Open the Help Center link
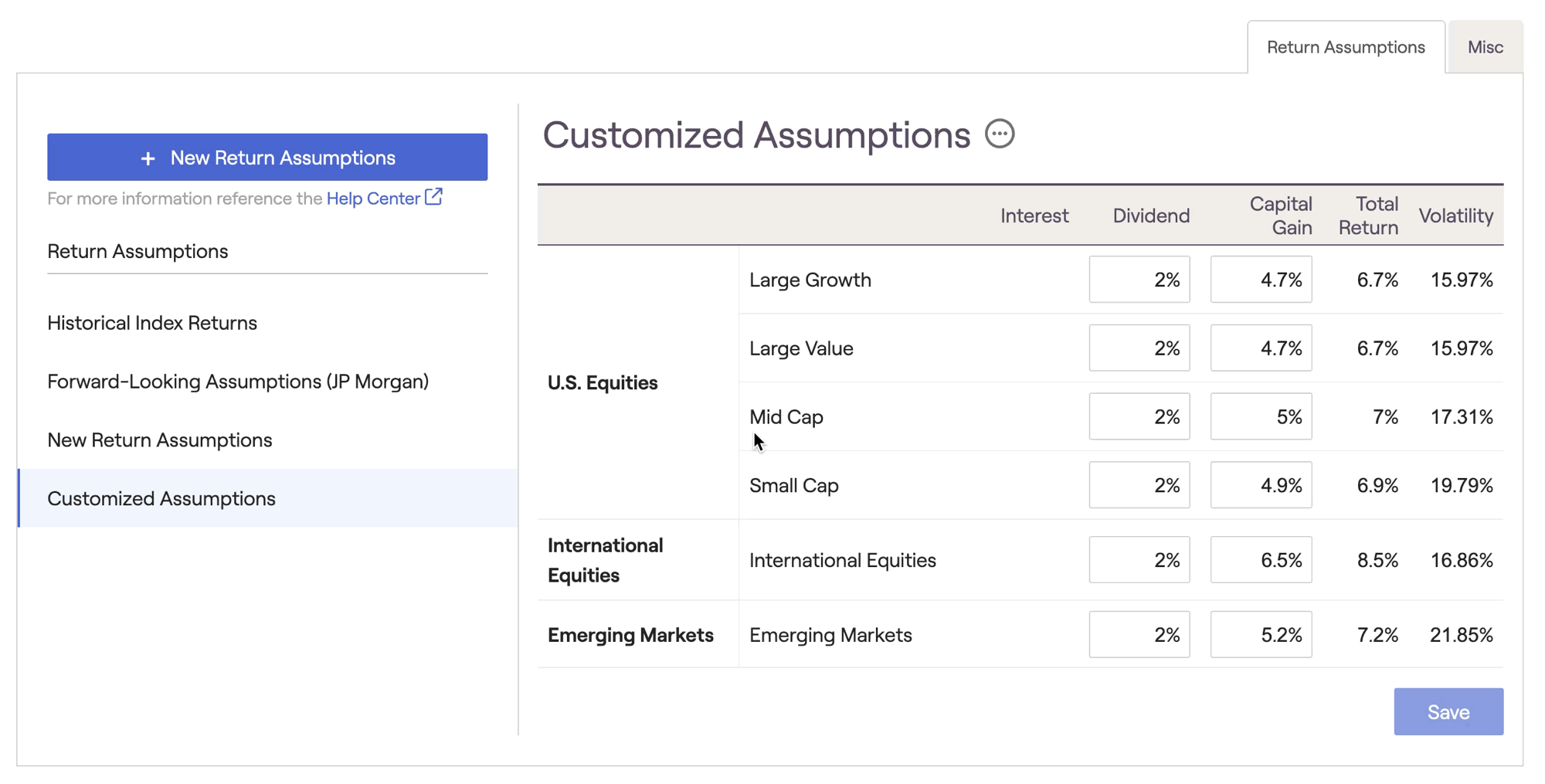The image size is (1545, 784). point(373,199)
